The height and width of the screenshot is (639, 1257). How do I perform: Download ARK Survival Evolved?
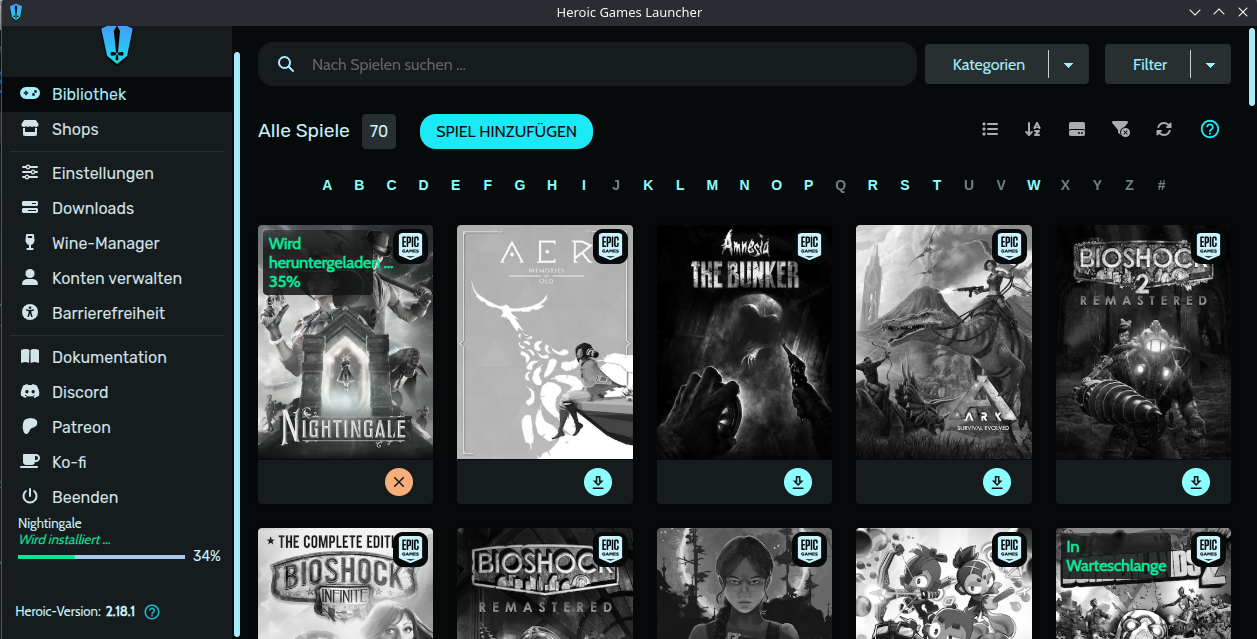point(997,482)
